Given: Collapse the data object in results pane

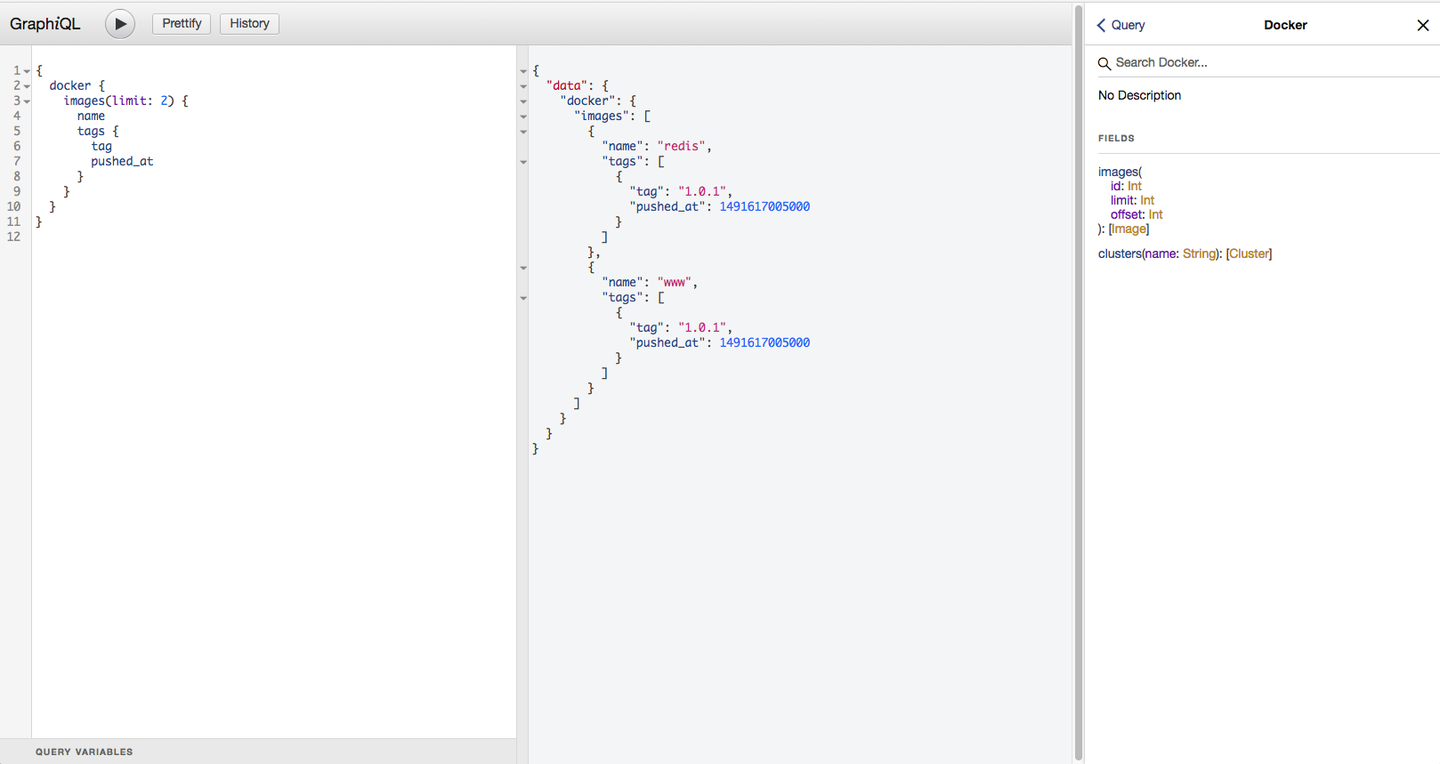Looking at the screenshot, I should tap(524, 86).
